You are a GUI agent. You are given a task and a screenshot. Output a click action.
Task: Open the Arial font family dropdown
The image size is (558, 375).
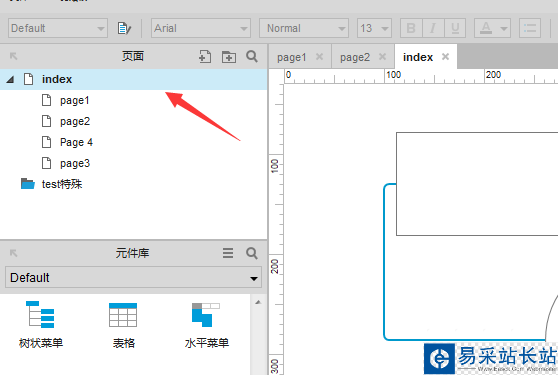[201, 28]
